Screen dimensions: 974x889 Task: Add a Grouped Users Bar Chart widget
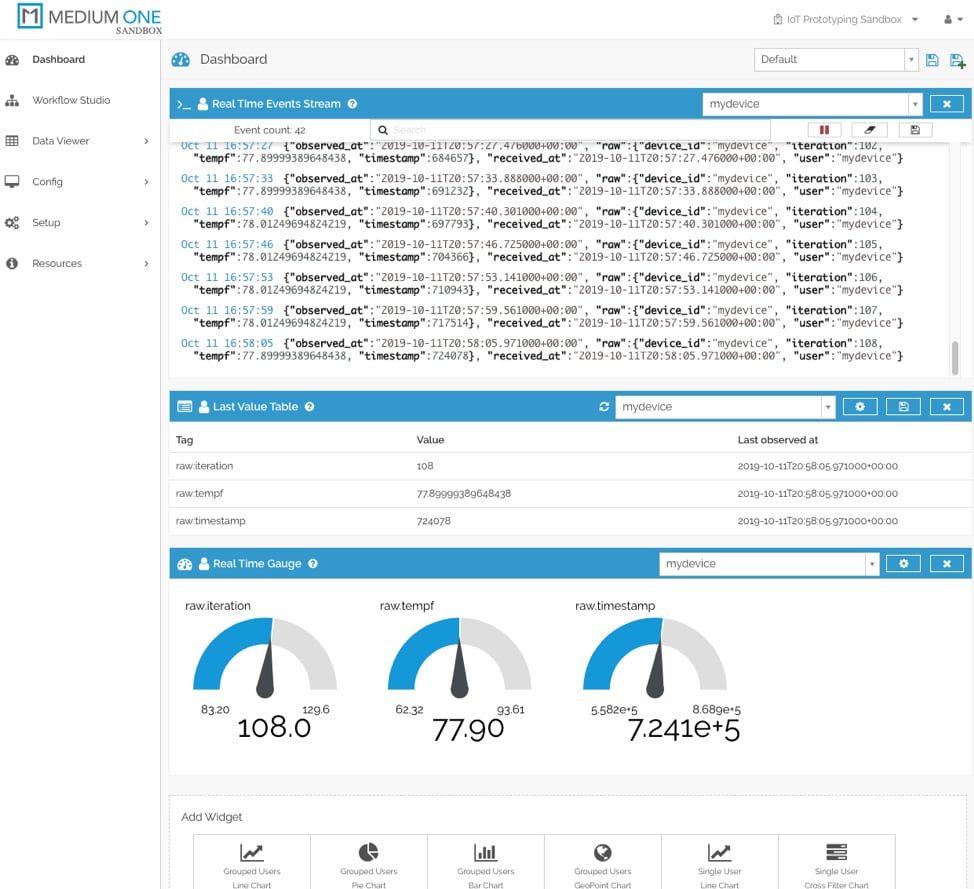[x=485, y=862]
